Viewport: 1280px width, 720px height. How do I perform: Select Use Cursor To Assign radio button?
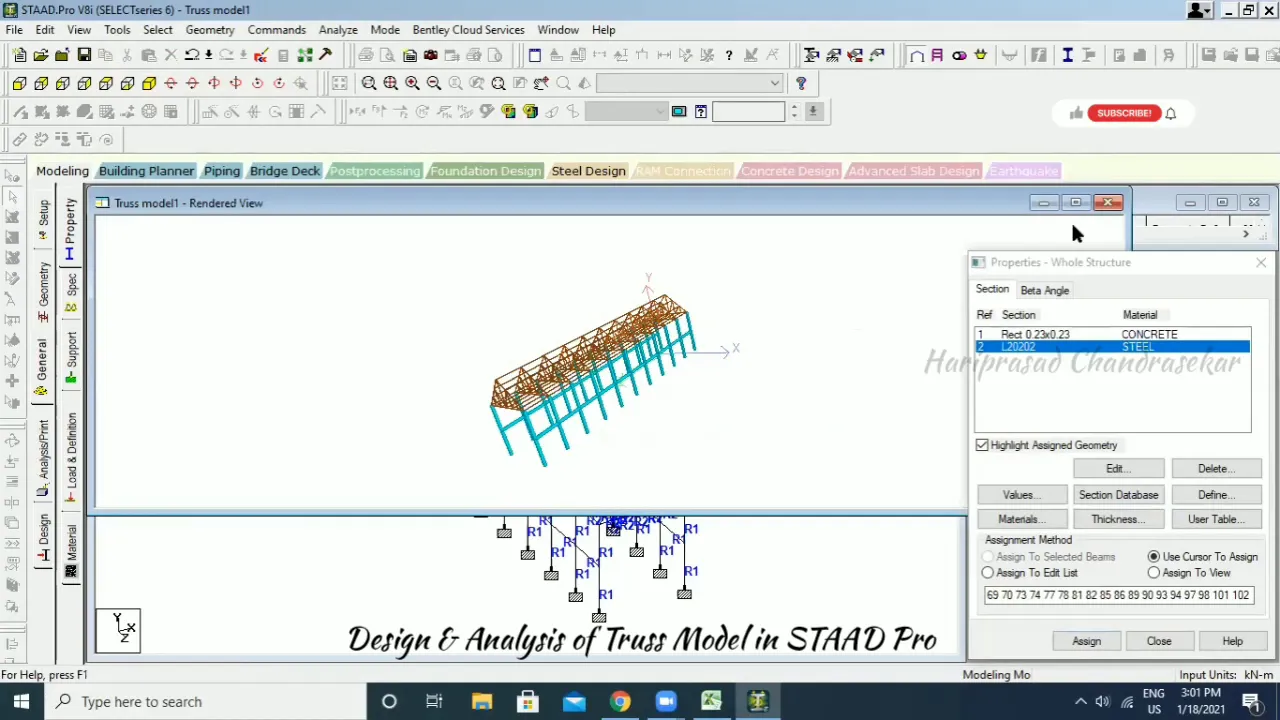pyautogui.click(x=1154, y=556)
